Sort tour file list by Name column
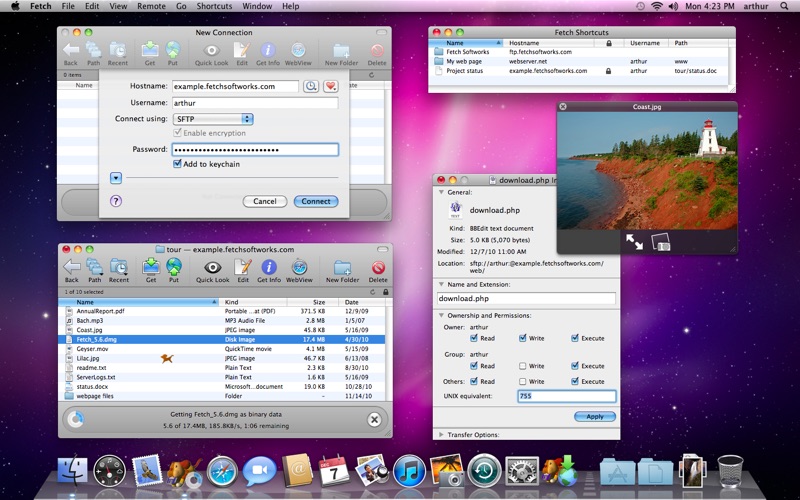Screen dimensions: 800x500 point(139,302)
